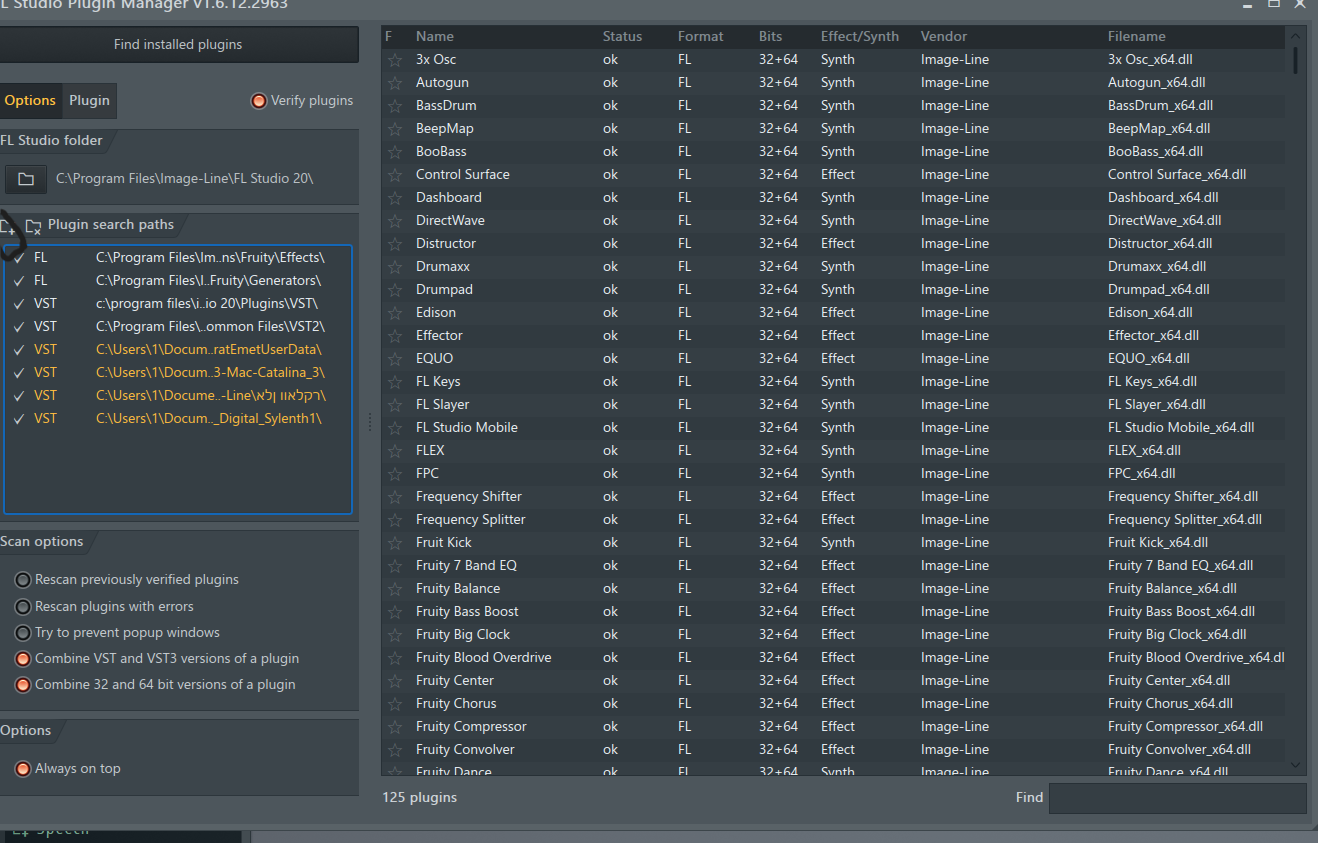Select the FL Studio Mobile plugin row

(835, 428)
